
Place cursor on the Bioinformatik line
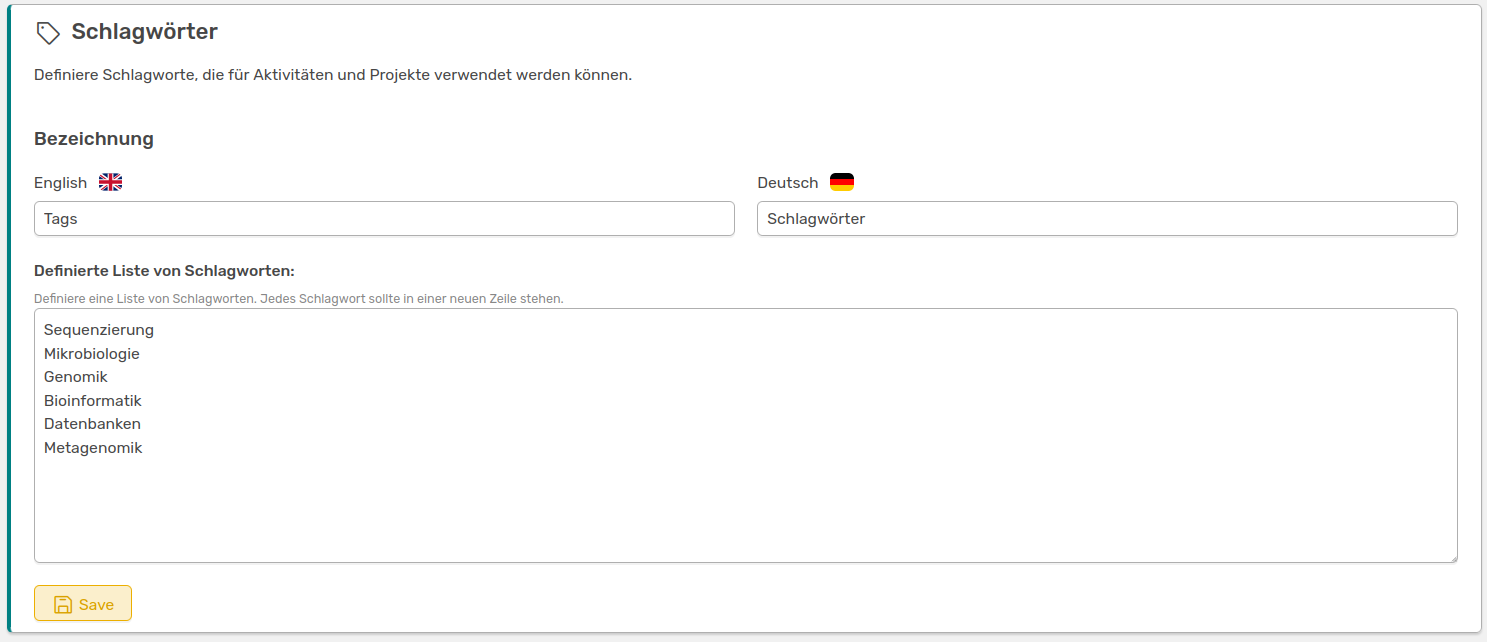point(93,401)
